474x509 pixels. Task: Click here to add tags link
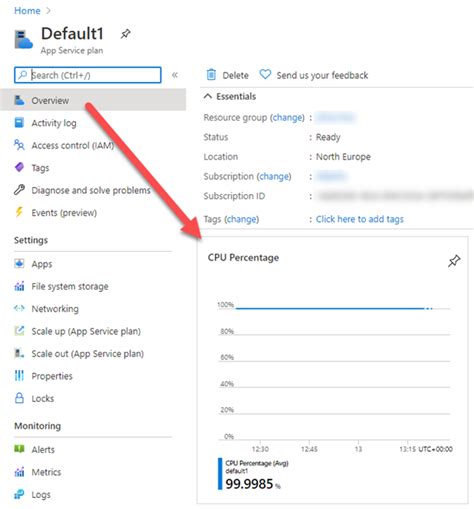tap(360, 219)
